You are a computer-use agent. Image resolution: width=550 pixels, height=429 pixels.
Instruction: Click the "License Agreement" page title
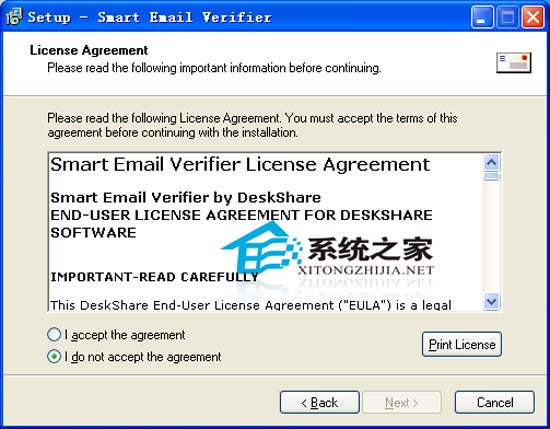(x=89, y=50)
